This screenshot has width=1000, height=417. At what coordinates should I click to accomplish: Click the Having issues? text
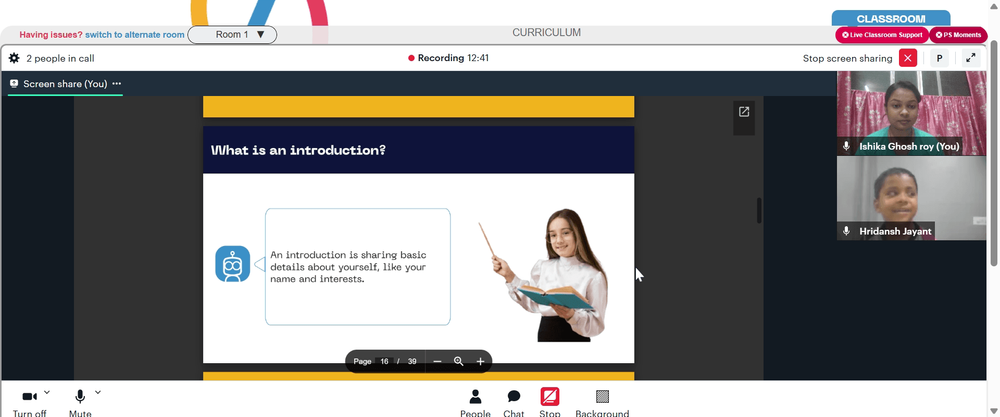(x=51, y=34)
